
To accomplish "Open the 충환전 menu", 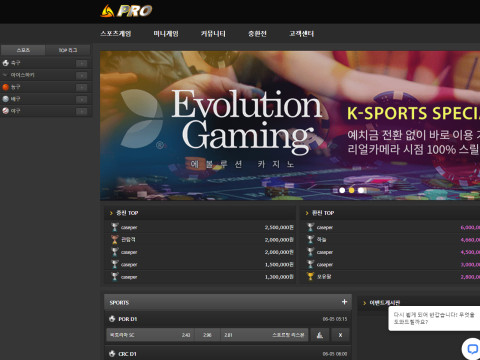I will point(257,34).
